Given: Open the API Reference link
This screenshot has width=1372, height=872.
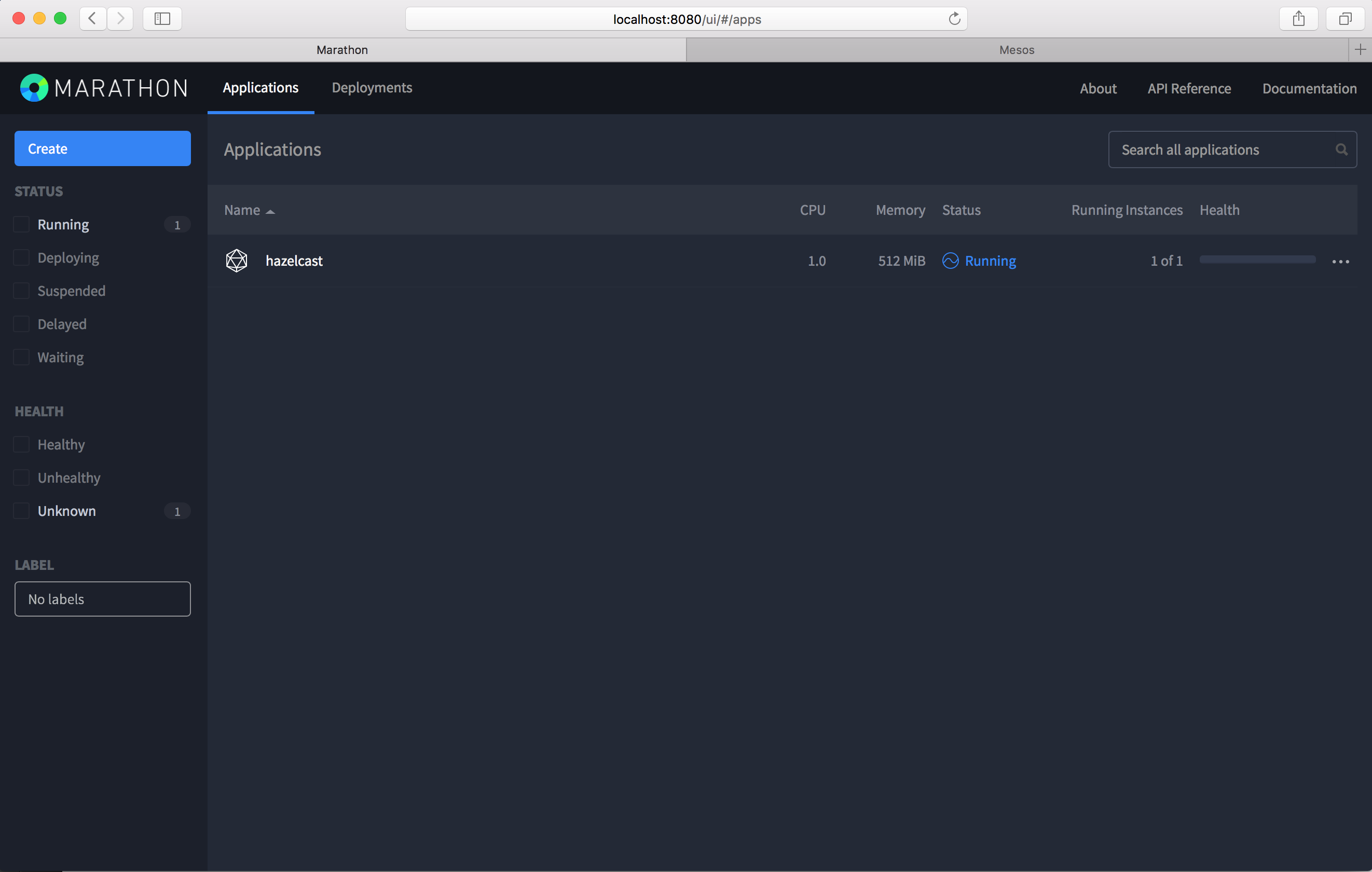Looking at the screenshot, I should 1189,88.
